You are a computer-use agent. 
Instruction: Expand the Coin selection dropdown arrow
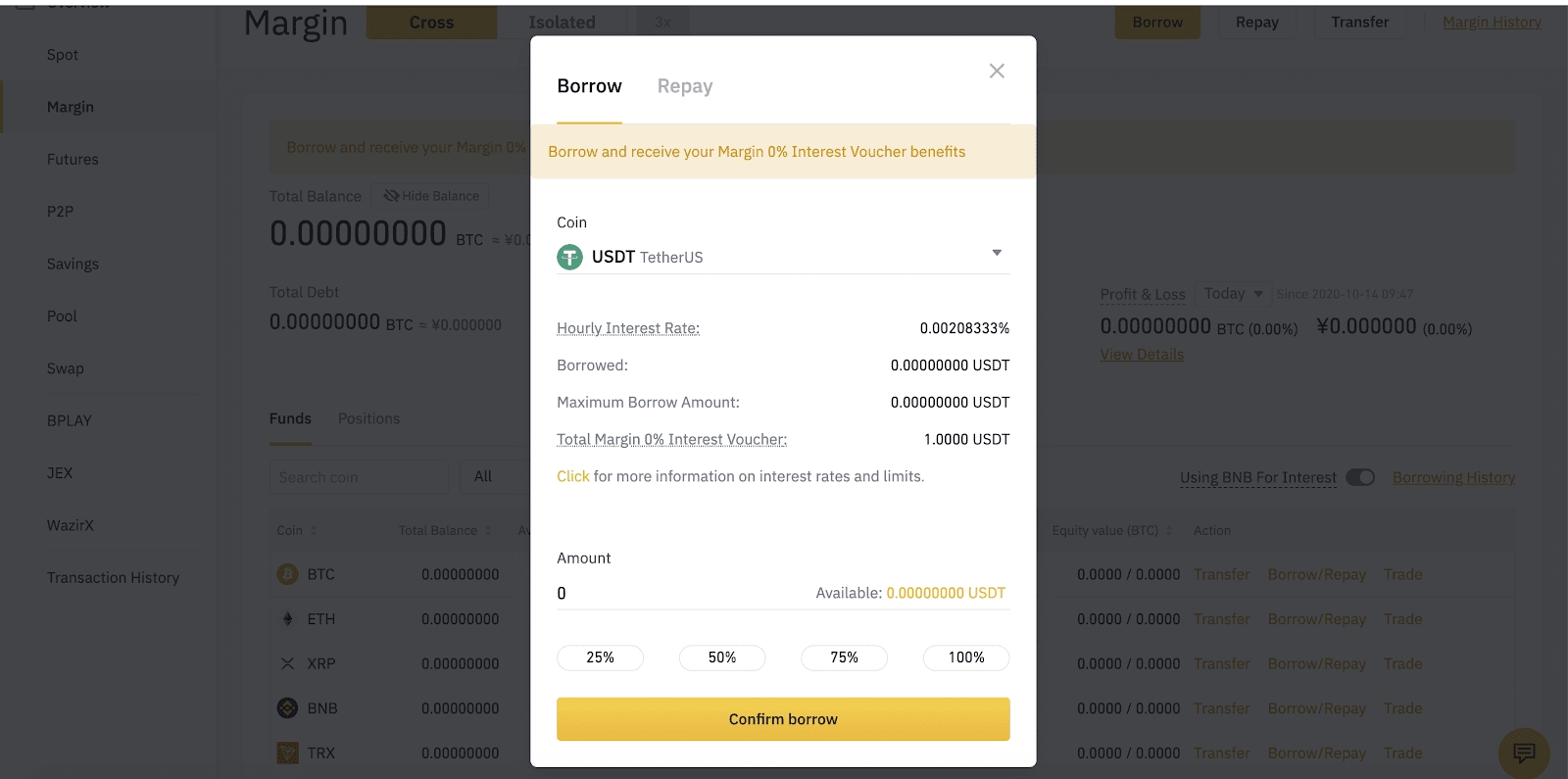tap(997, 253)
